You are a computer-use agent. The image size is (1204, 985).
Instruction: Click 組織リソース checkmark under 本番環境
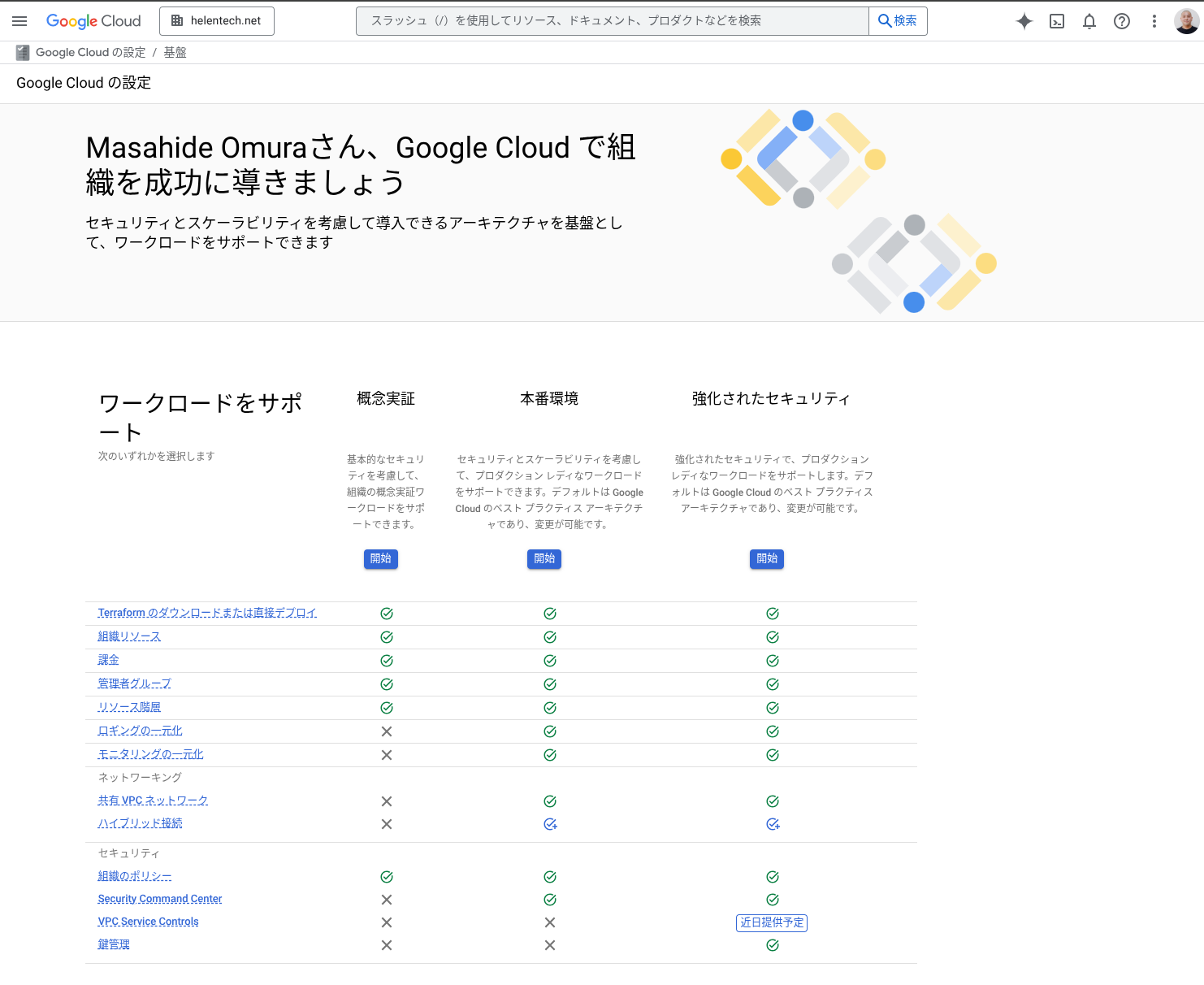tap(550, 637)
